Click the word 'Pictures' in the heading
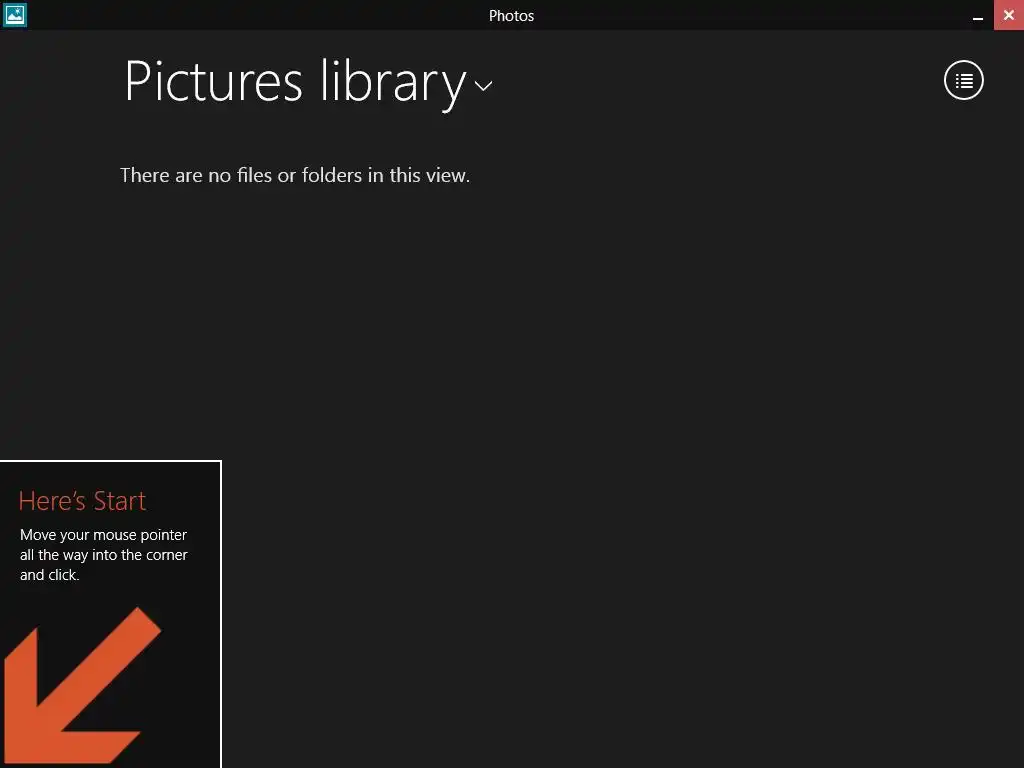Screen dimensions: 1024x768 click(213, 82)
